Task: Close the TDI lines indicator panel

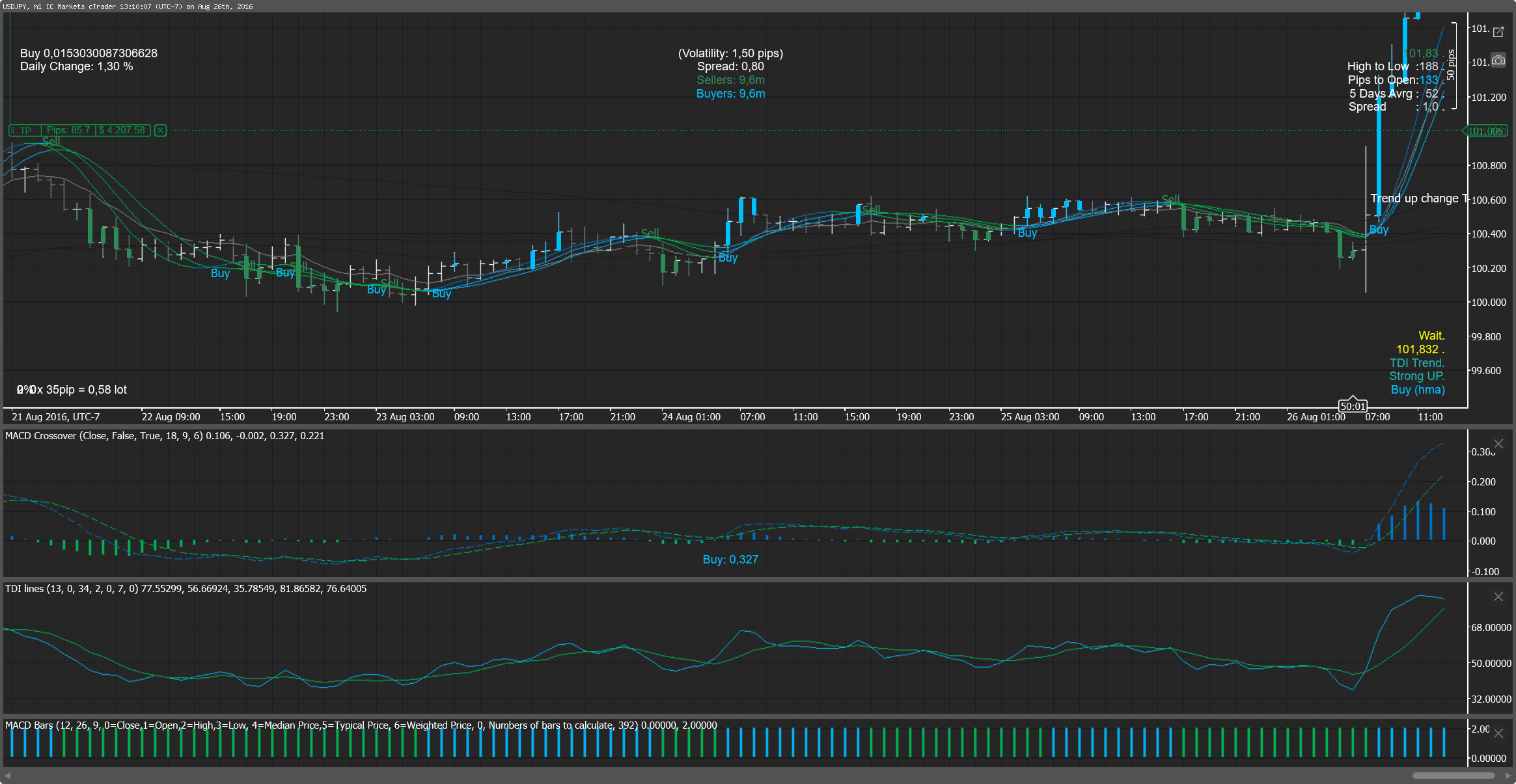Action: pyautogui.click(x=1498, y=597)
